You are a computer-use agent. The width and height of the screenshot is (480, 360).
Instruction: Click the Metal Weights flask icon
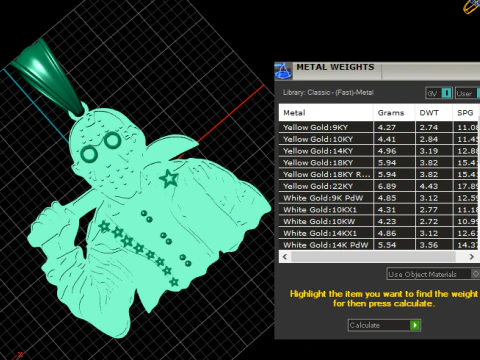283,71
